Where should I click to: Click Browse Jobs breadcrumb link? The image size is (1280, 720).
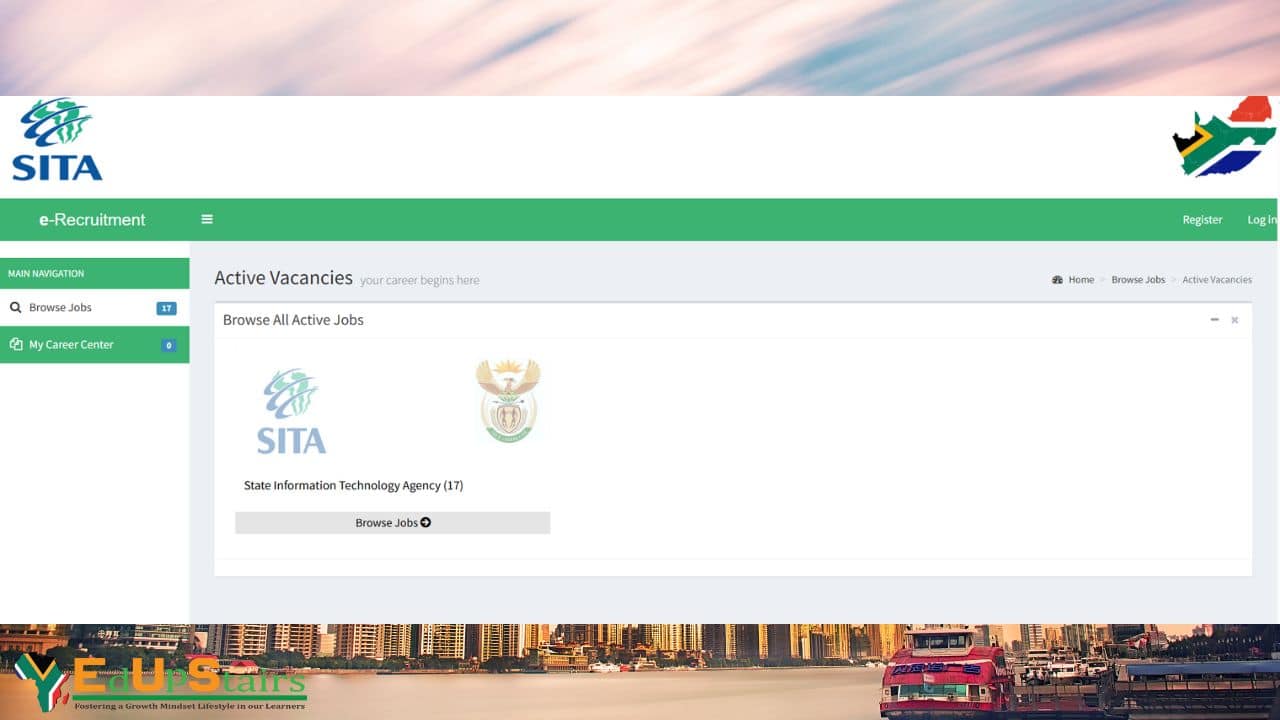[x=1138, y=280]
